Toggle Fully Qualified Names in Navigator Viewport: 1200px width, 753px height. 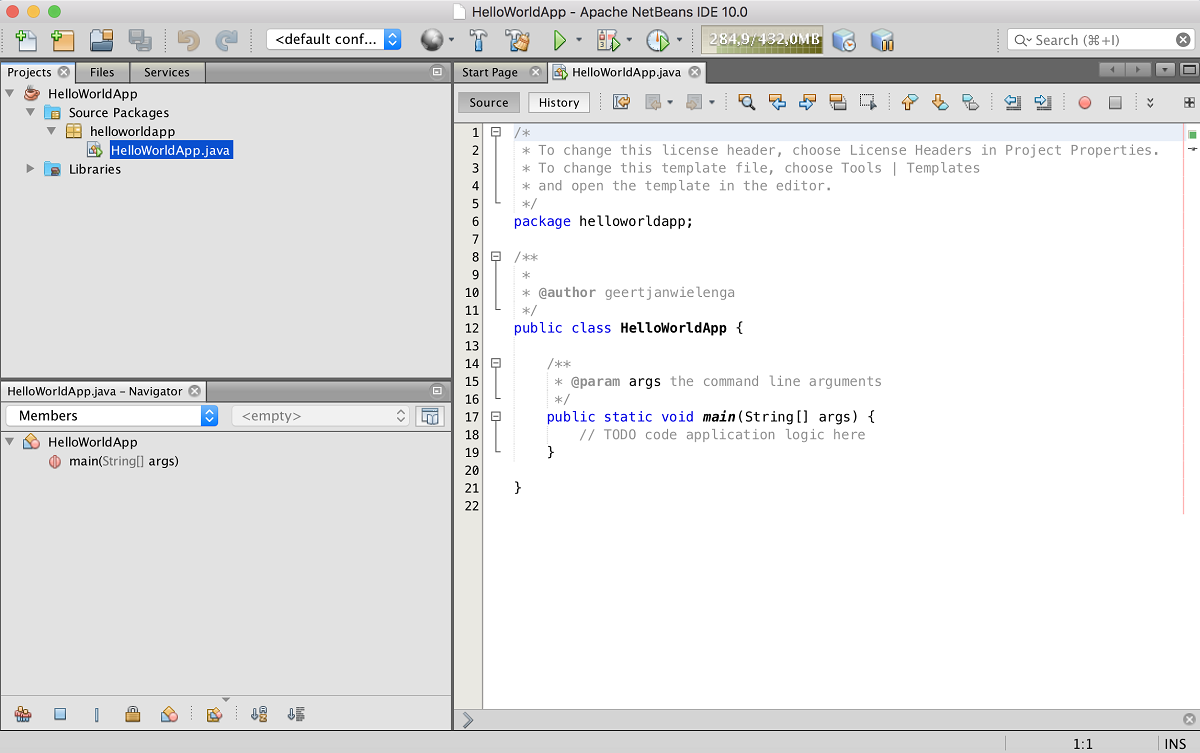point(213,714)
